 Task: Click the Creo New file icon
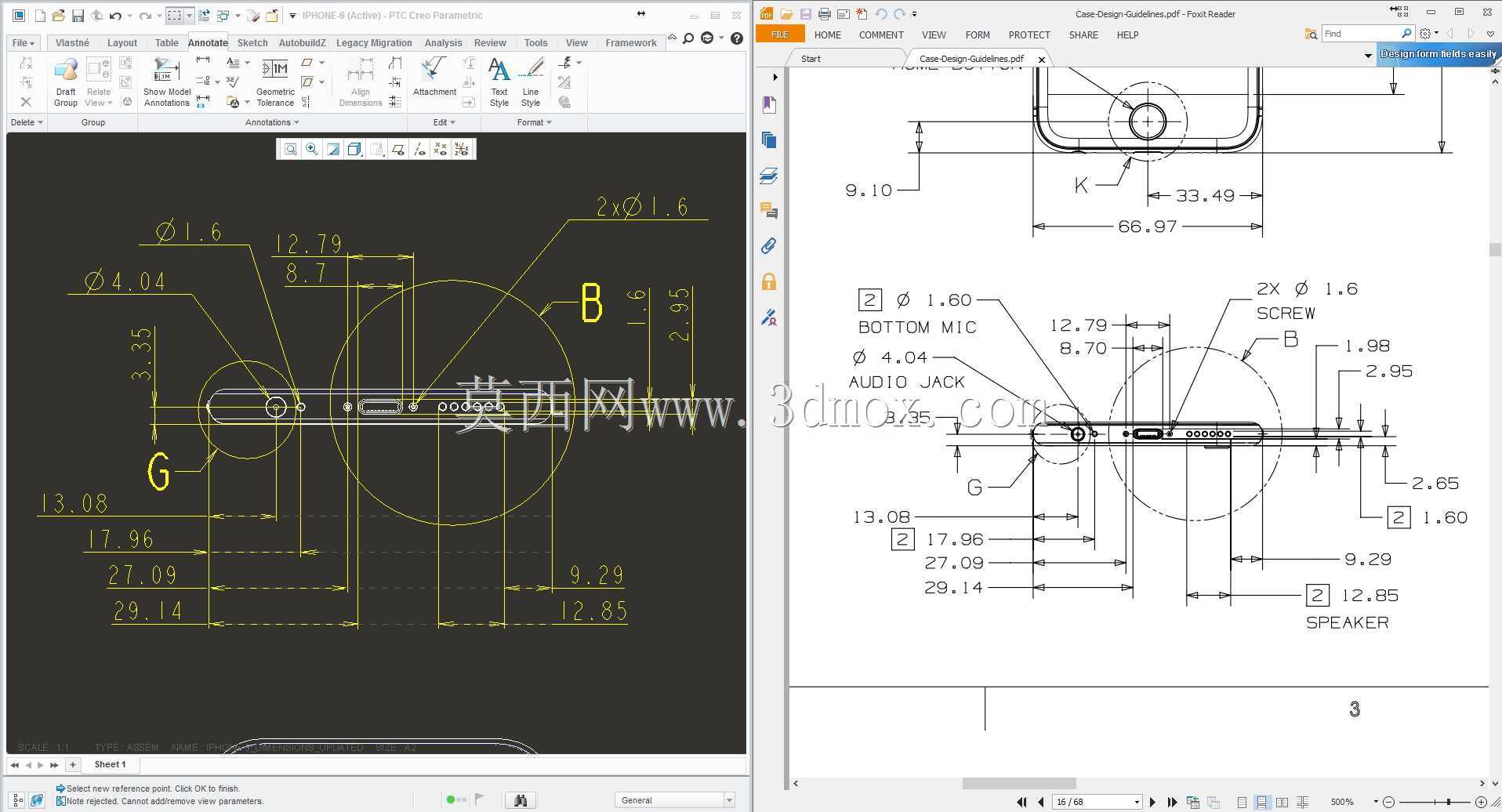point(40,16)
